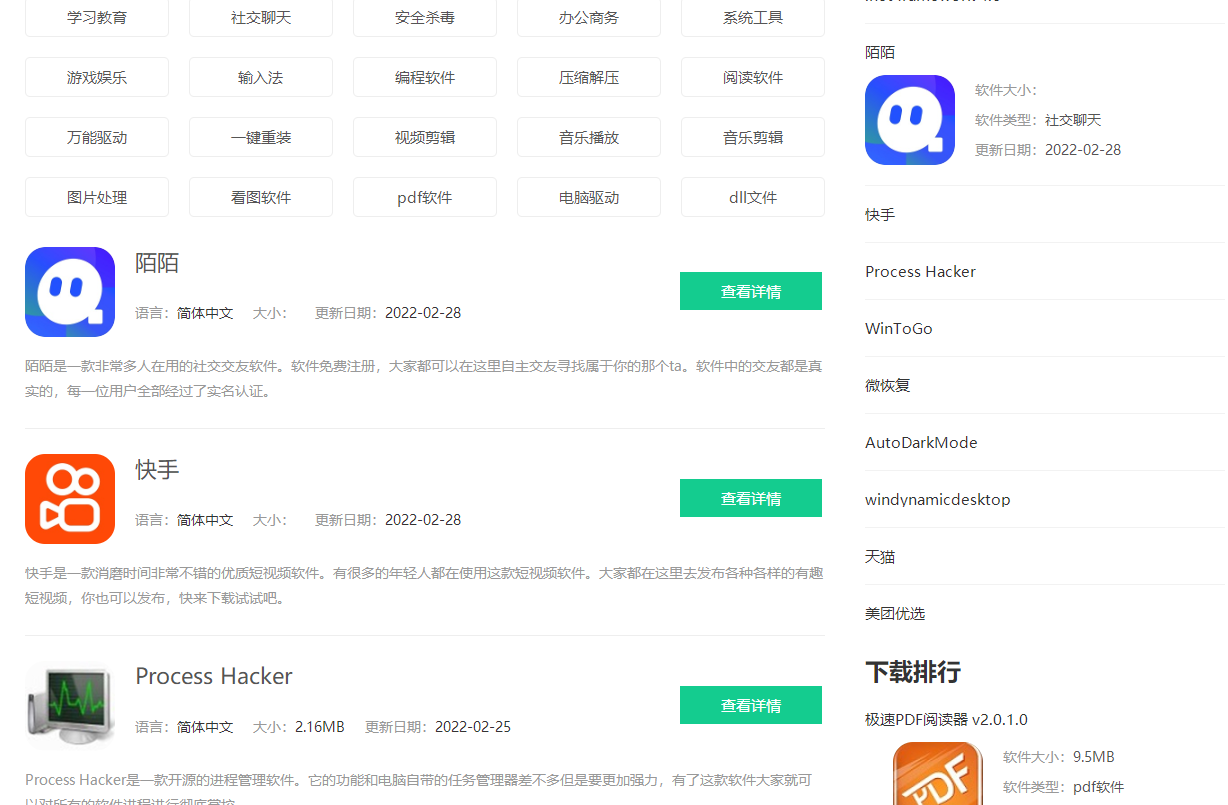Click the 微恢复 link in sidebar
Screen dimensions: 1228x805
coord(887,385)
